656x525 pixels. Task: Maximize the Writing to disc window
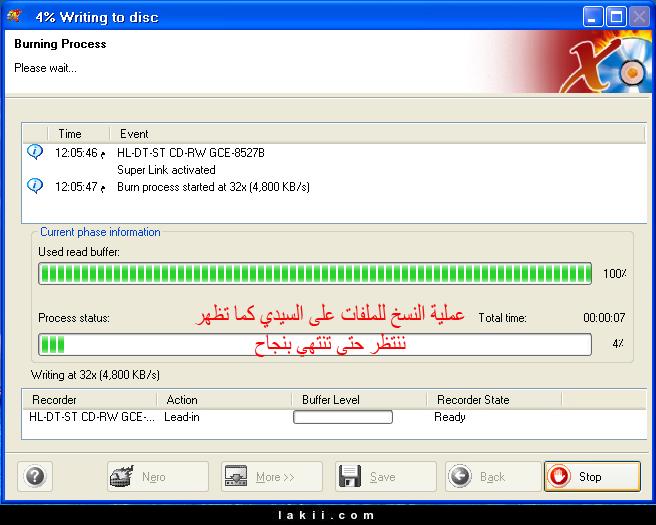[616, 17]
